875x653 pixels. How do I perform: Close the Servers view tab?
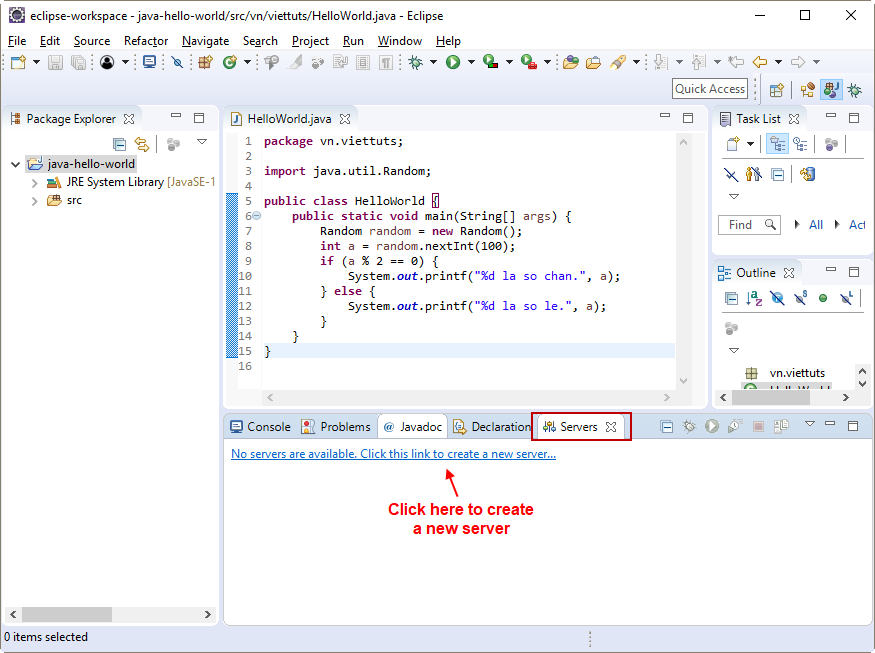(611, 427)
